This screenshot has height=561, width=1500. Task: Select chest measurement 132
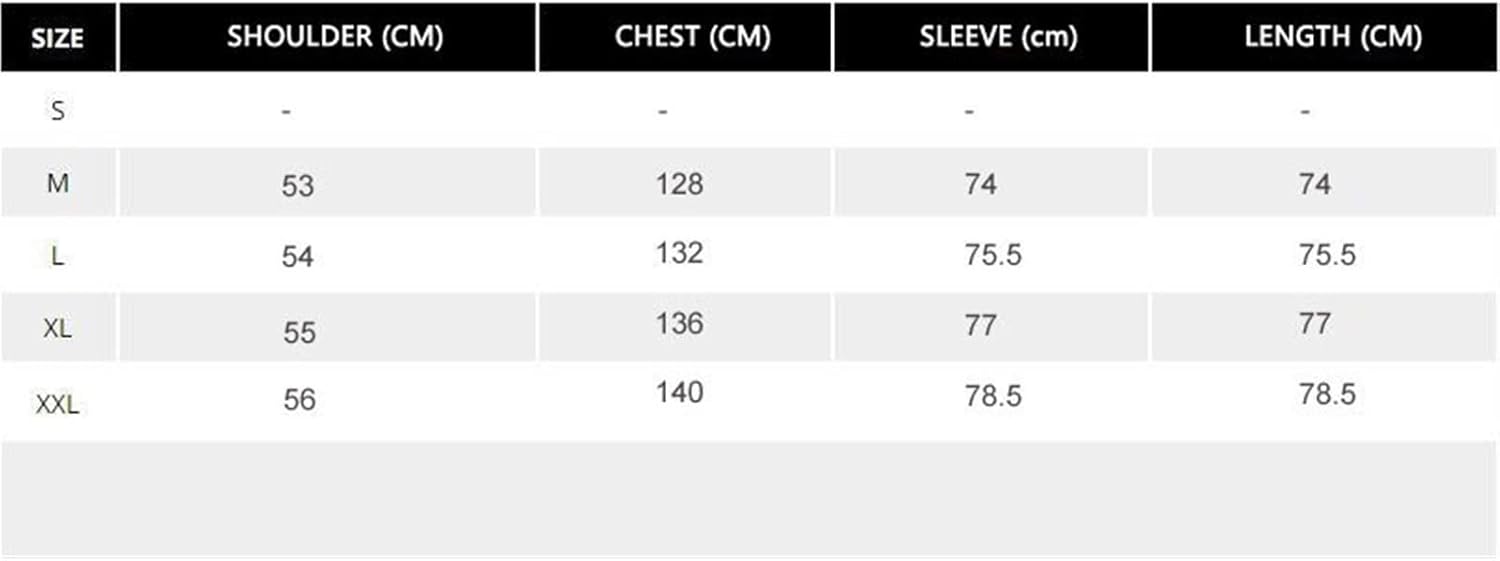coord(680,253)
